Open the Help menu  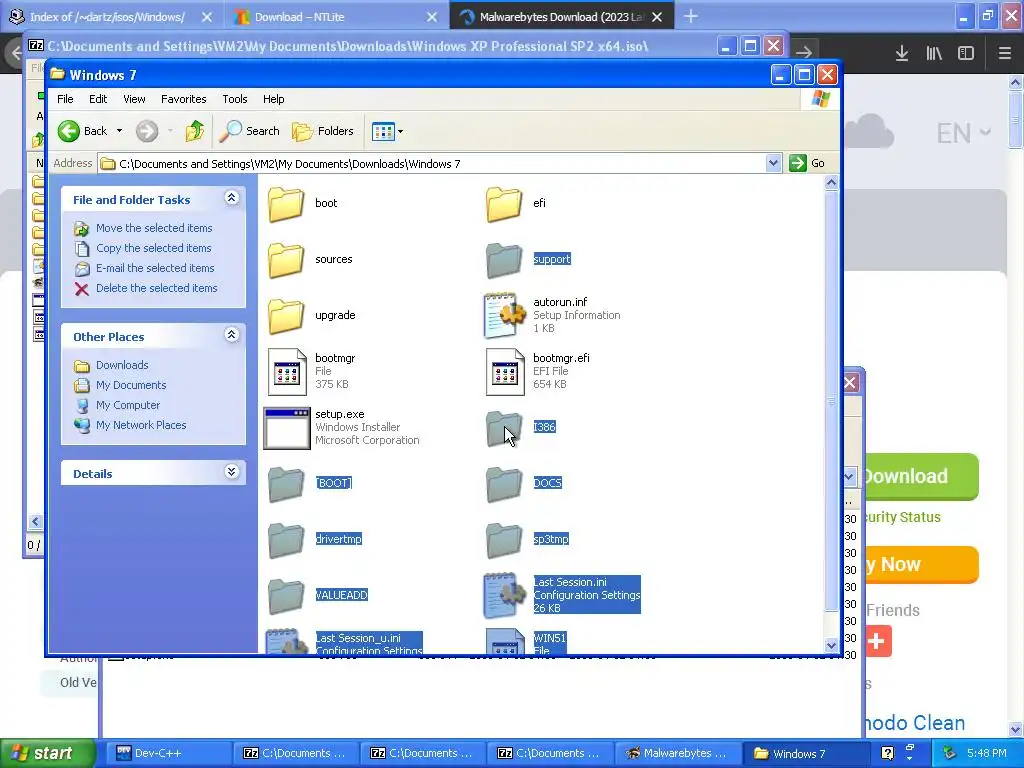(x=274, y=99)
